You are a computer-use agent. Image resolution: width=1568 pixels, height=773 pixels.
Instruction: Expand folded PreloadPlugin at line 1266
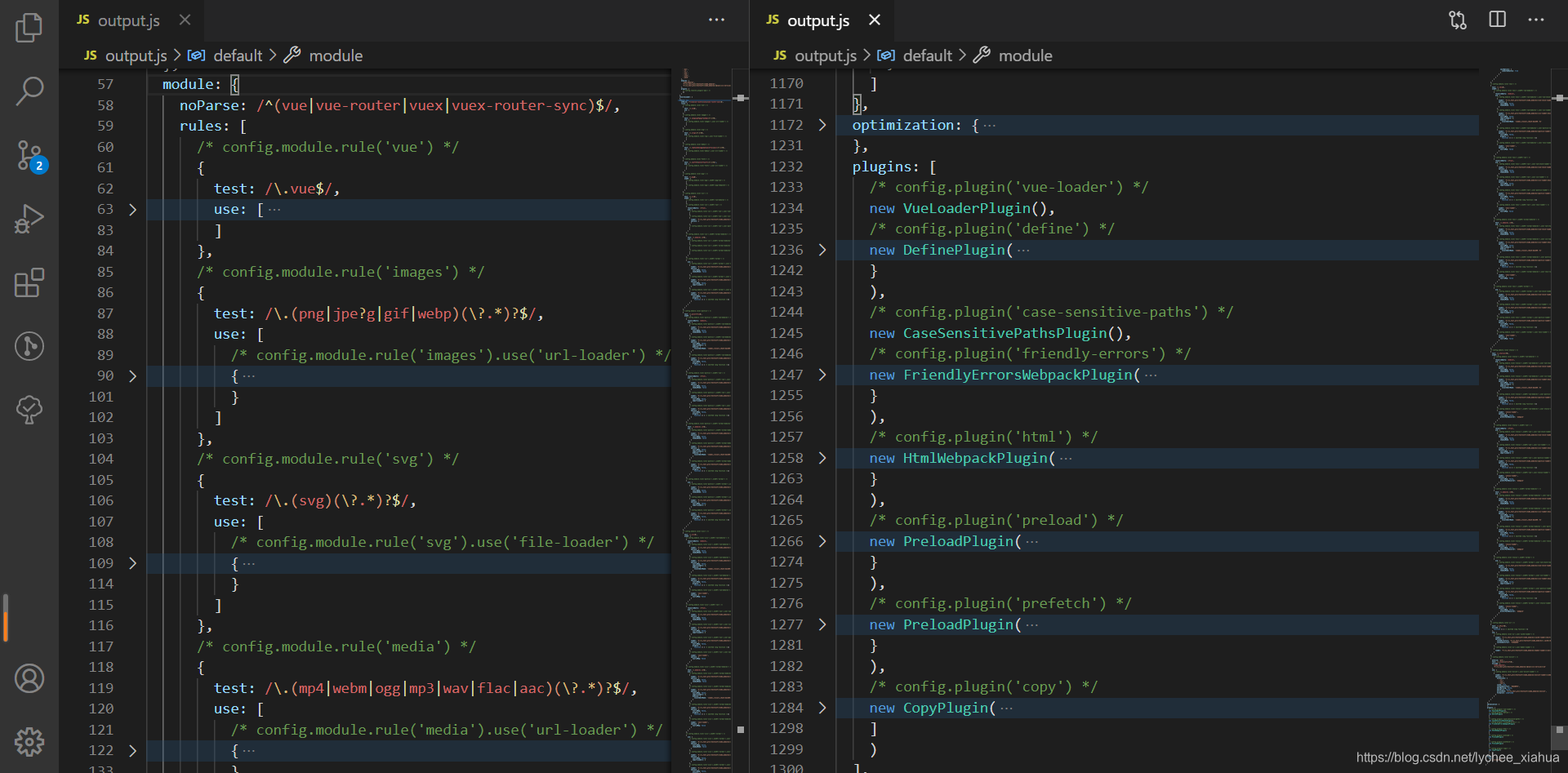[822, 541]
